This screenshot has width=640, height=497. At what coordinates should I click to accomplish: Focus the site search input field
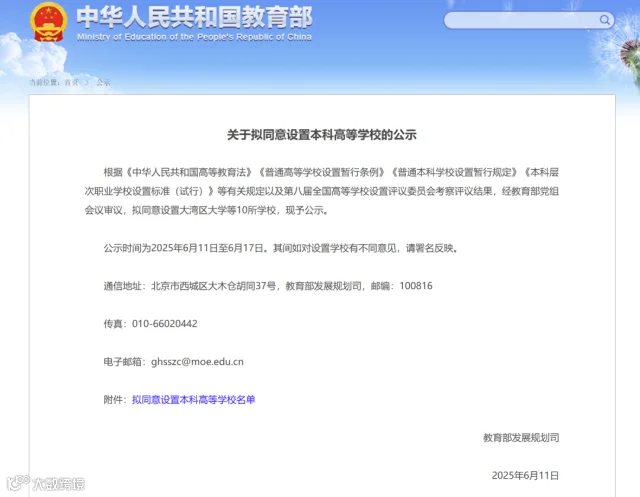coord(529,20)
